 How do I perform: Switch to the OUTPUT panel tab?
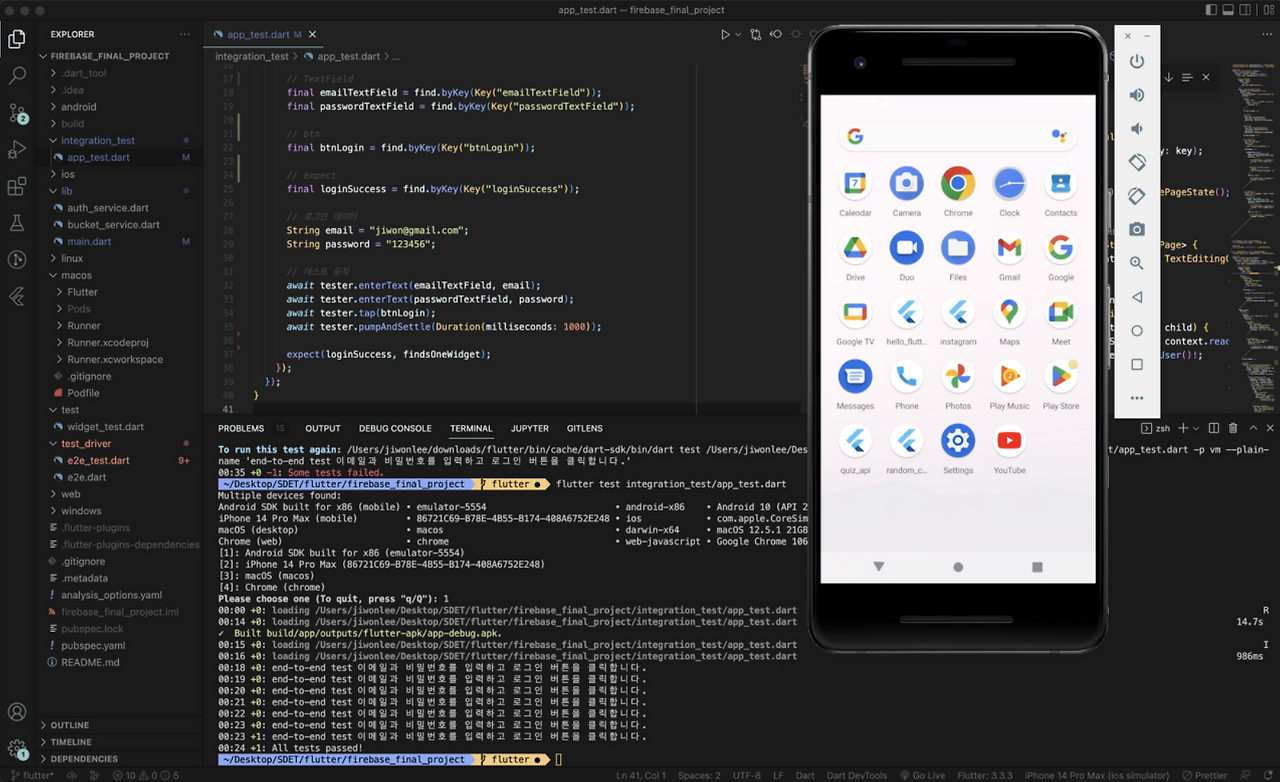(323, 428)
